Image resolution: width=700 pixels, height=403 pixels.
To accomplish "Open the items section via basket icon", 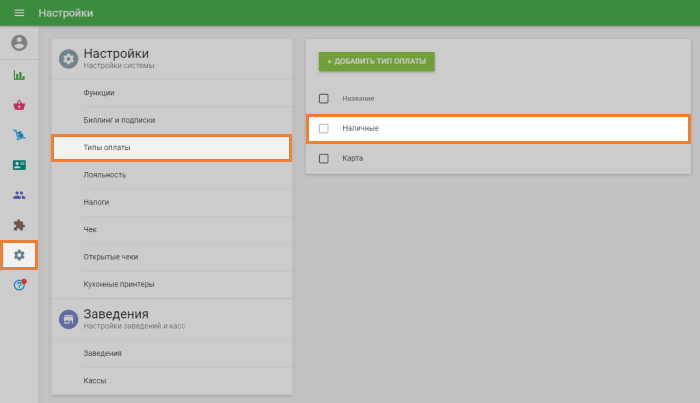I will (19, 105).
